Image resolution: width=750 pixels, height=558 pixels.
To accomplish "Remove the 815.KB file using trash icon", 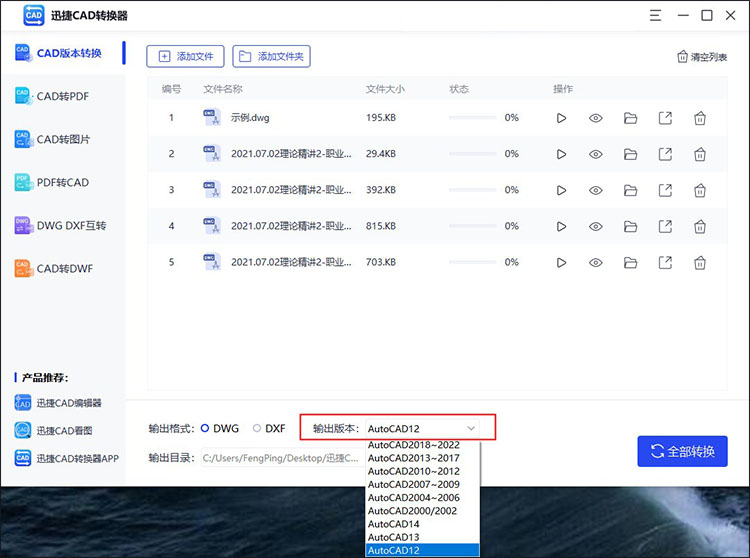I will (x=700, y=226).
